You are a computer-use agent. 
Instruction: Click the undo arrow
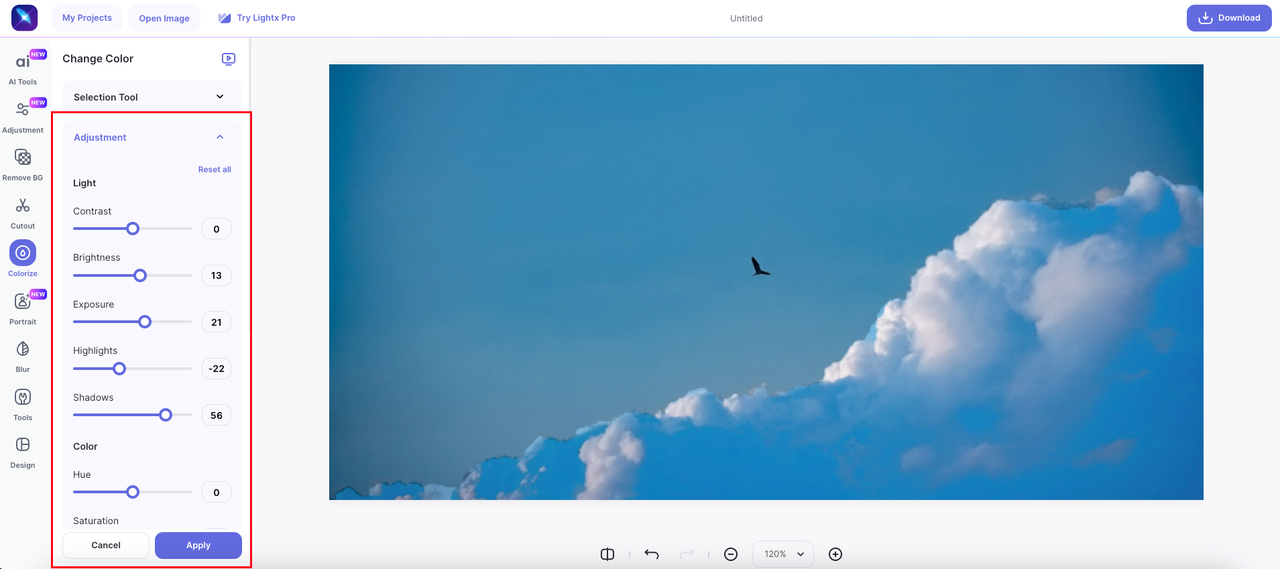[x=651, y=554]
